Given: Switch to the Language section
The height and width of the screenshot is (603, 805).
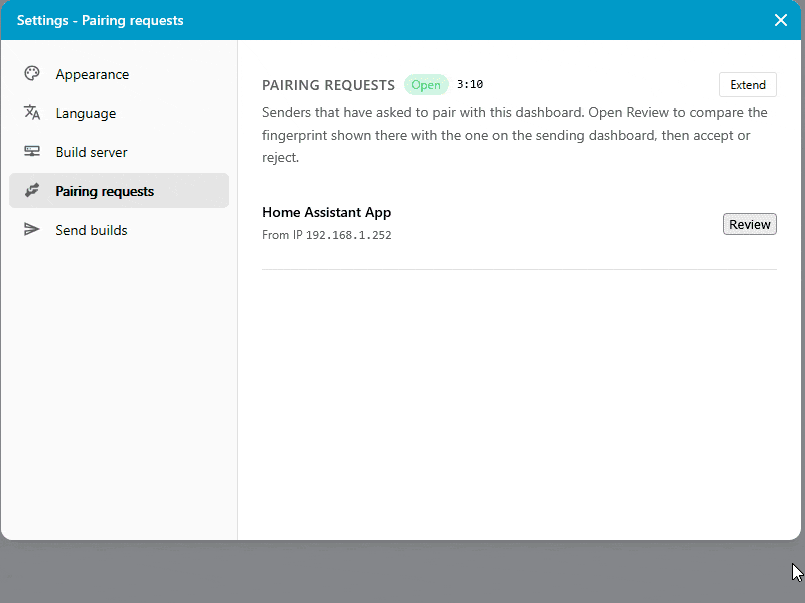Looking at the screenshot, I should coord(119,113).
